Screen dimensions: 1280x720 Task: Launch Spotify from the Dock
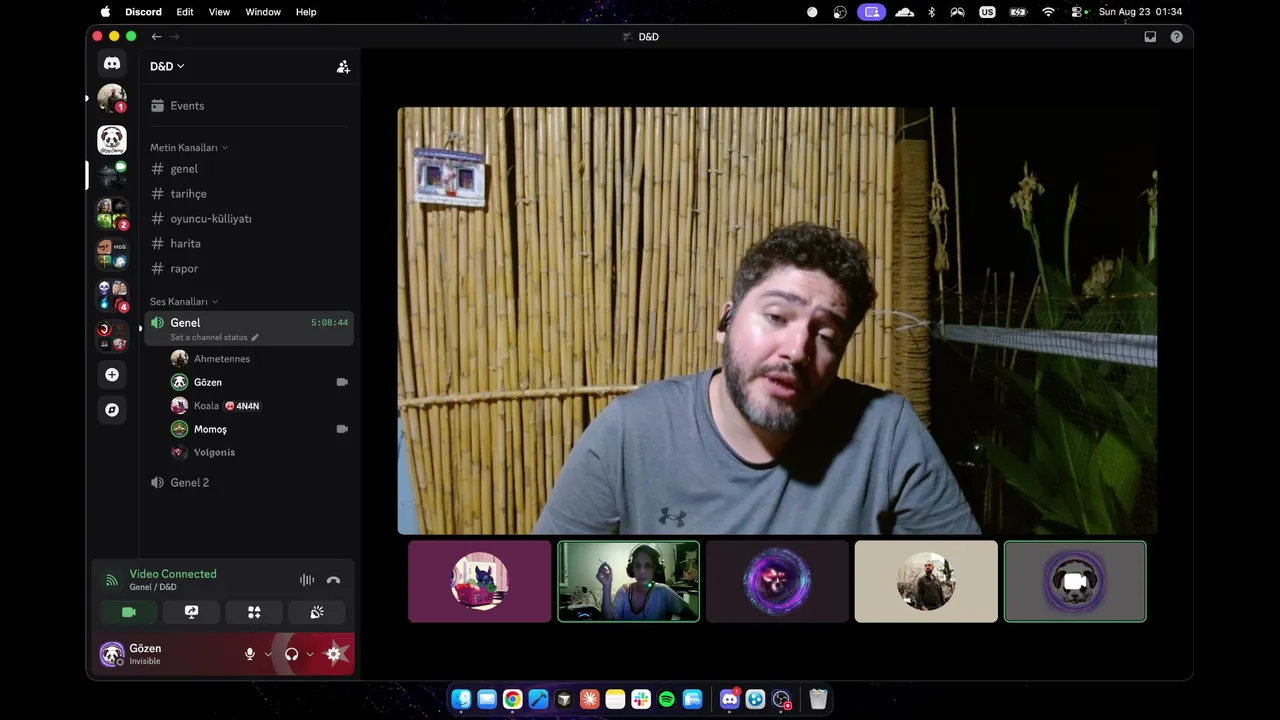coord(667,700)
